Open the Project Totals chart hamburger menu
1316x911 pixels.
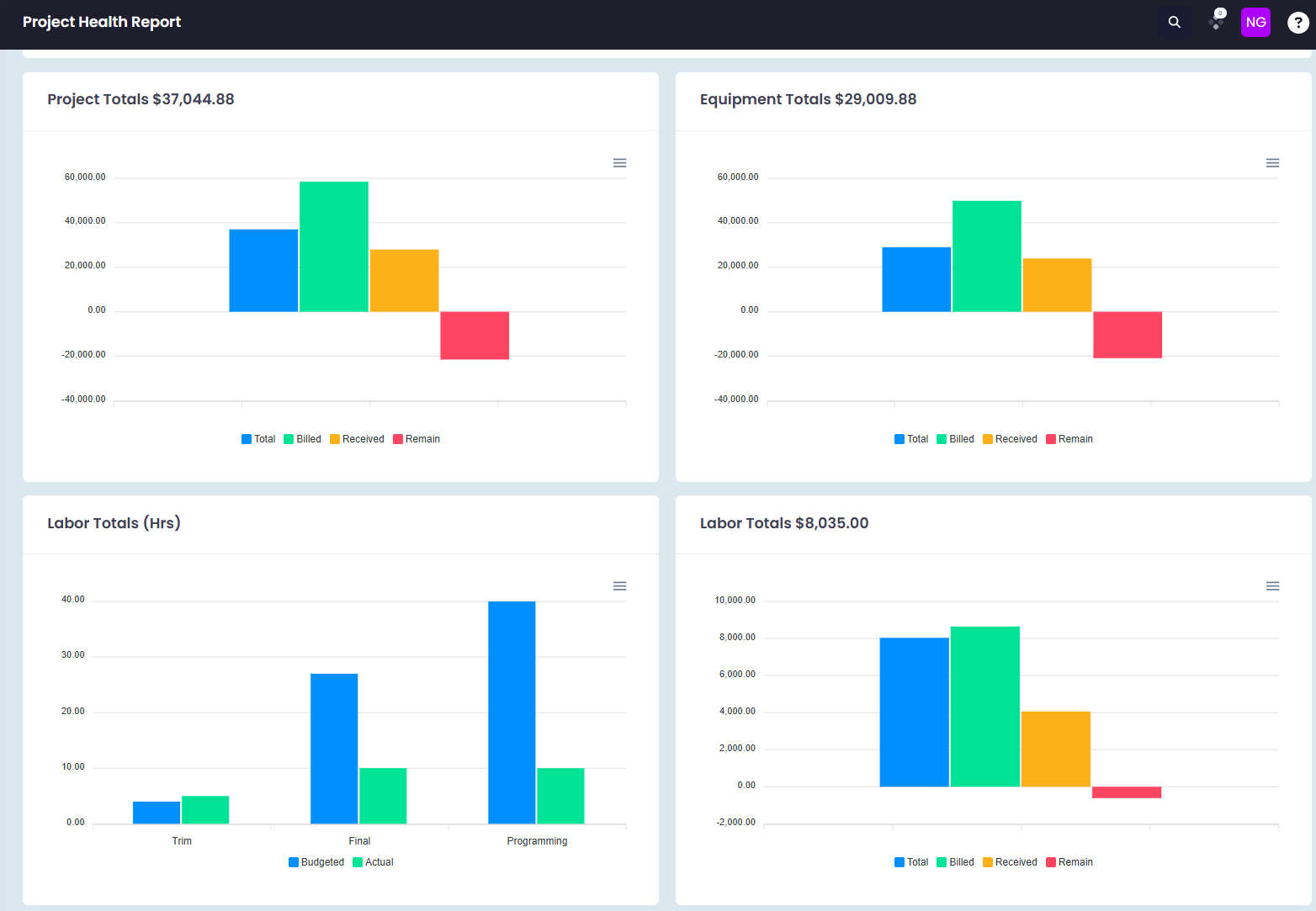coord(620,163)
